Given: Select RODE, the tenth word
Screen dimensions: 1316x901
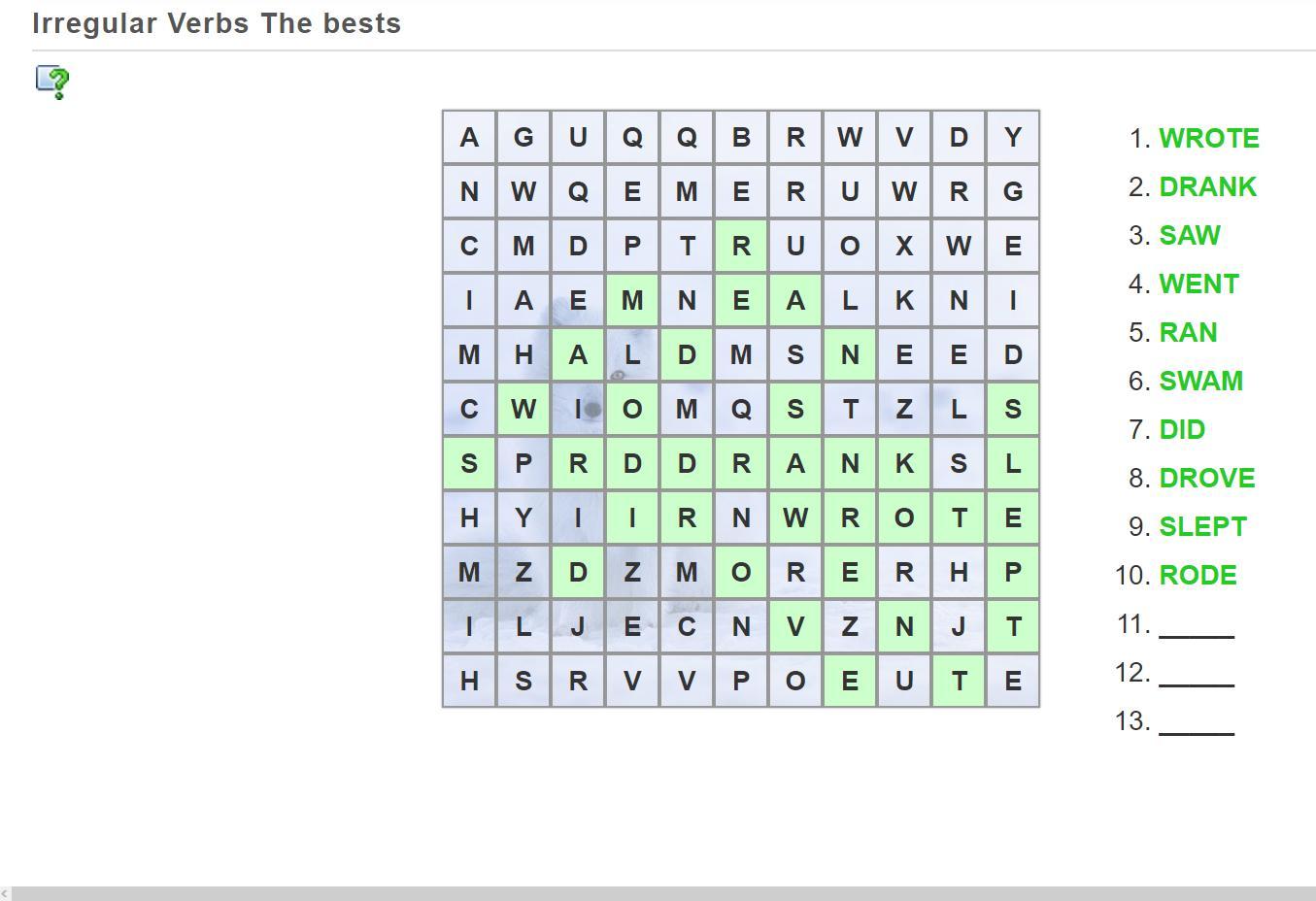Looking at the screenshot, I should tap(1198, 575).
